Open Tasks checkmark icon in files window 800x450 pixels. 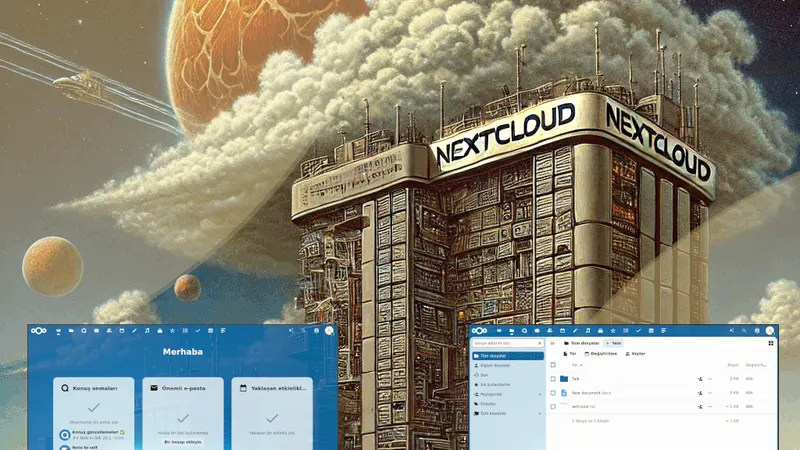[638, 331]
